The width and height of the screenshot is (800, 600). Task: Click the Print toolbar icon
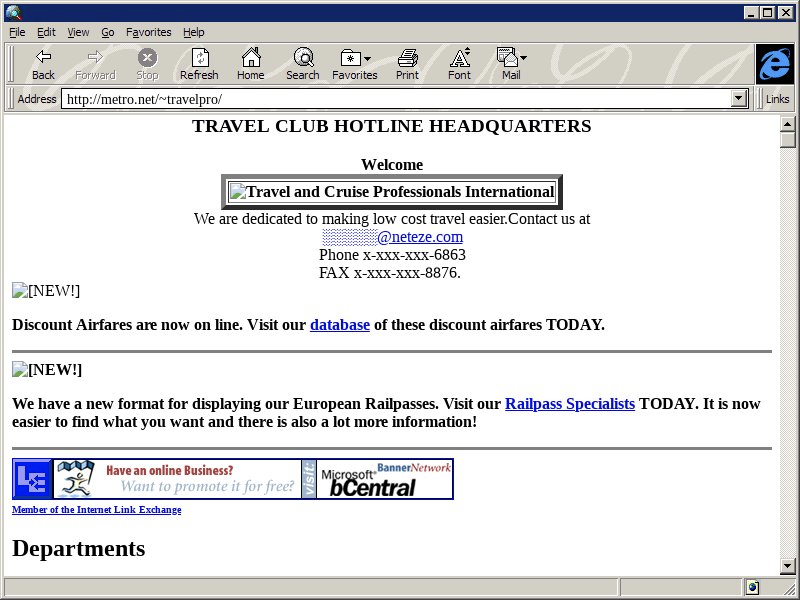tap(407, 64)
